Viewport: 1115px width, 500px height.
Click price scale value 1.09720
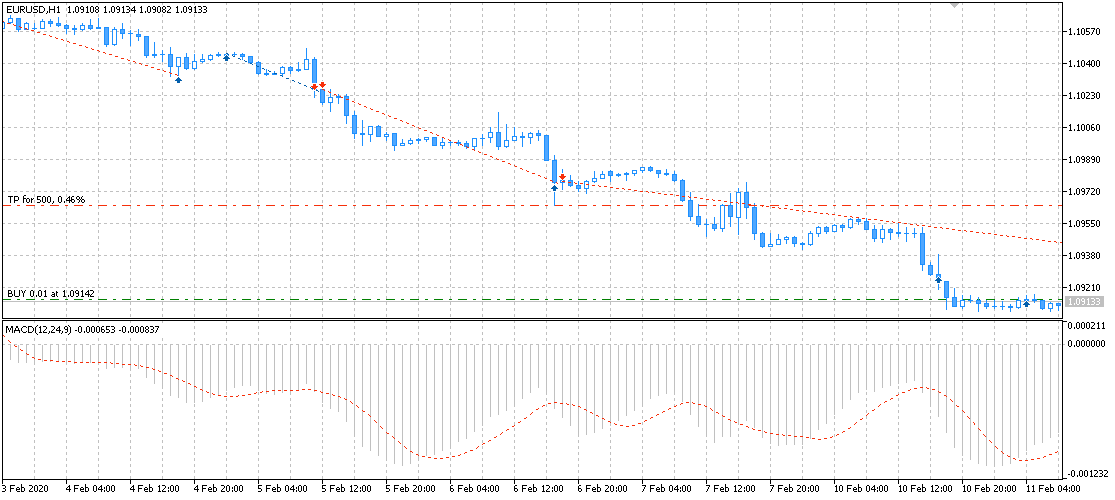(x=1084, y=191)
